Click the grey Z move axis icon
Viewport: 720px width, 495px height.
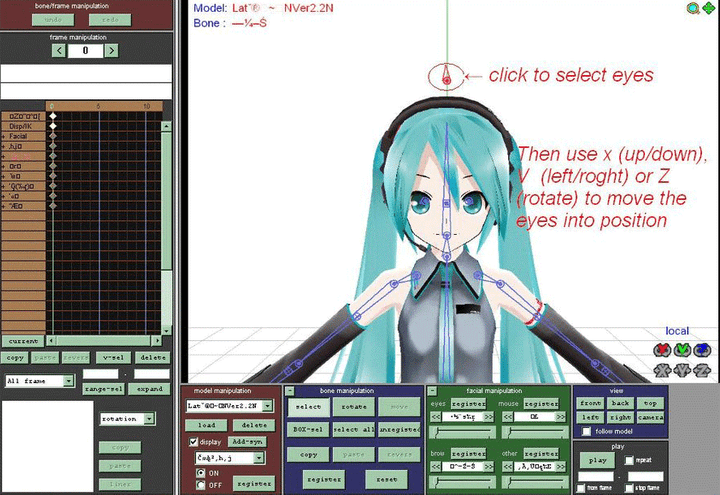702,370
